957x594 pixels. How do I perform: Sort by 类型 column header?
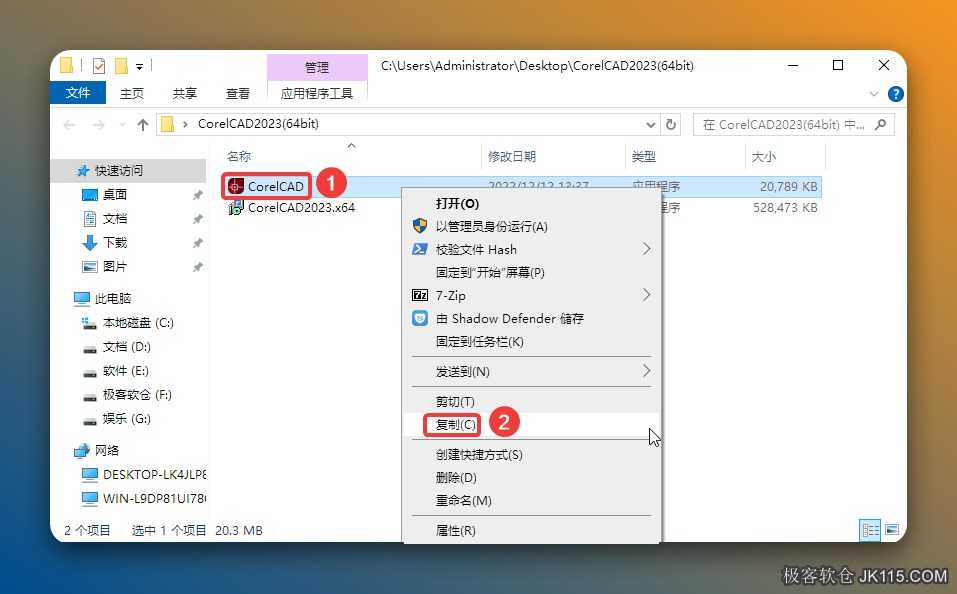tap(643, 157)
